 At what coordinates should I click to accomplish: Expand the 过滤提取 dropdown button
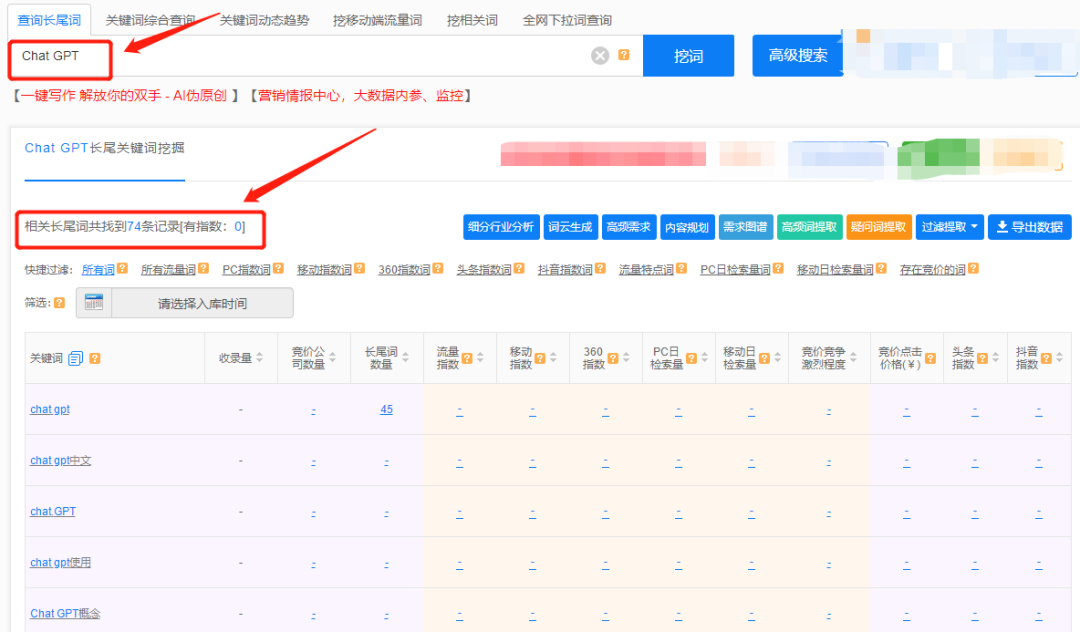tap(950, 227)
